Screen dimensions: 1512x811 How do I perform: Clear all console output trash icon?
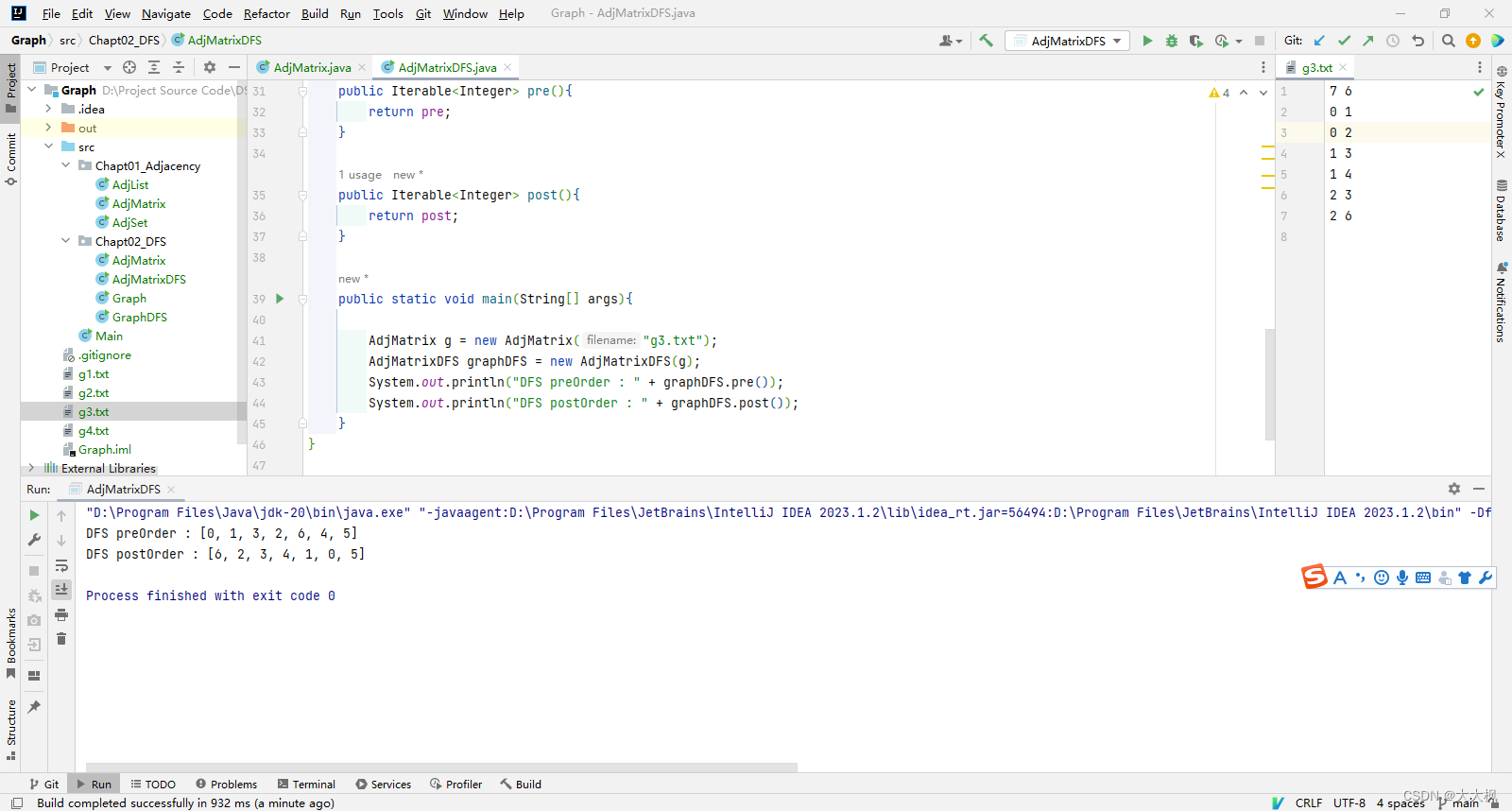[x=61, y=639]
